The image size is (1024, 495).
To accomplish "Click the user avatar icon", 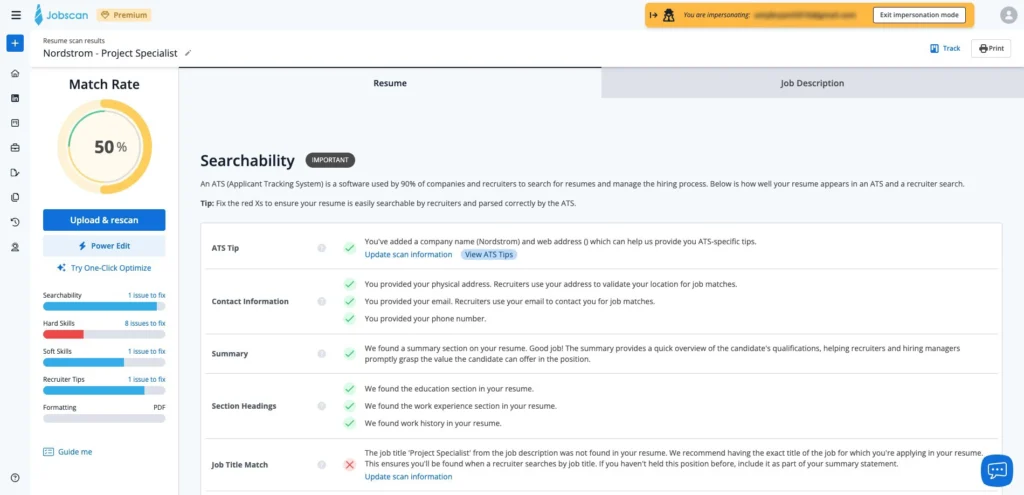I will coord(1009,15).
